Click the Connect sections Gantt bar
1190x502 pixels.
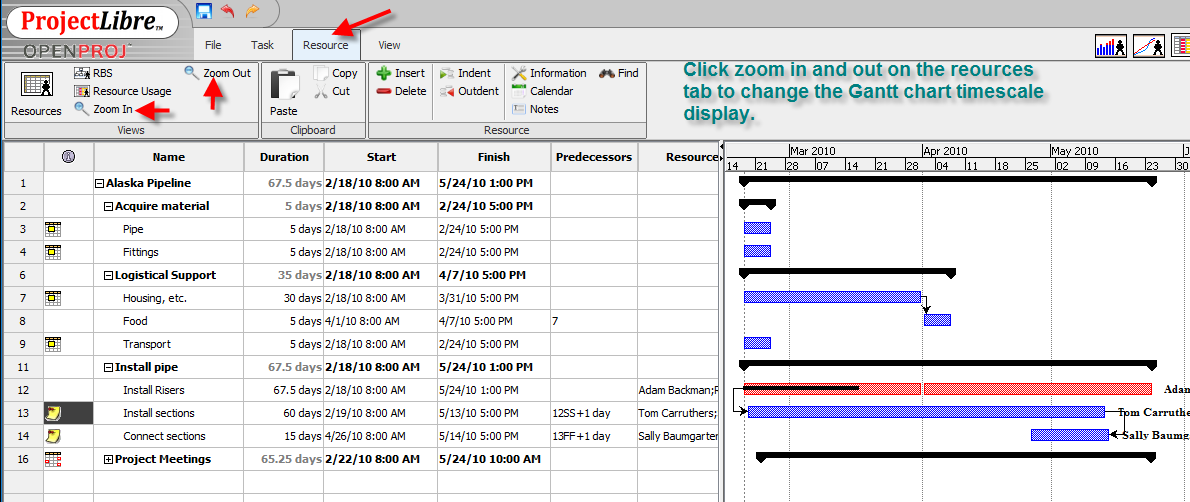point(1069,435)
